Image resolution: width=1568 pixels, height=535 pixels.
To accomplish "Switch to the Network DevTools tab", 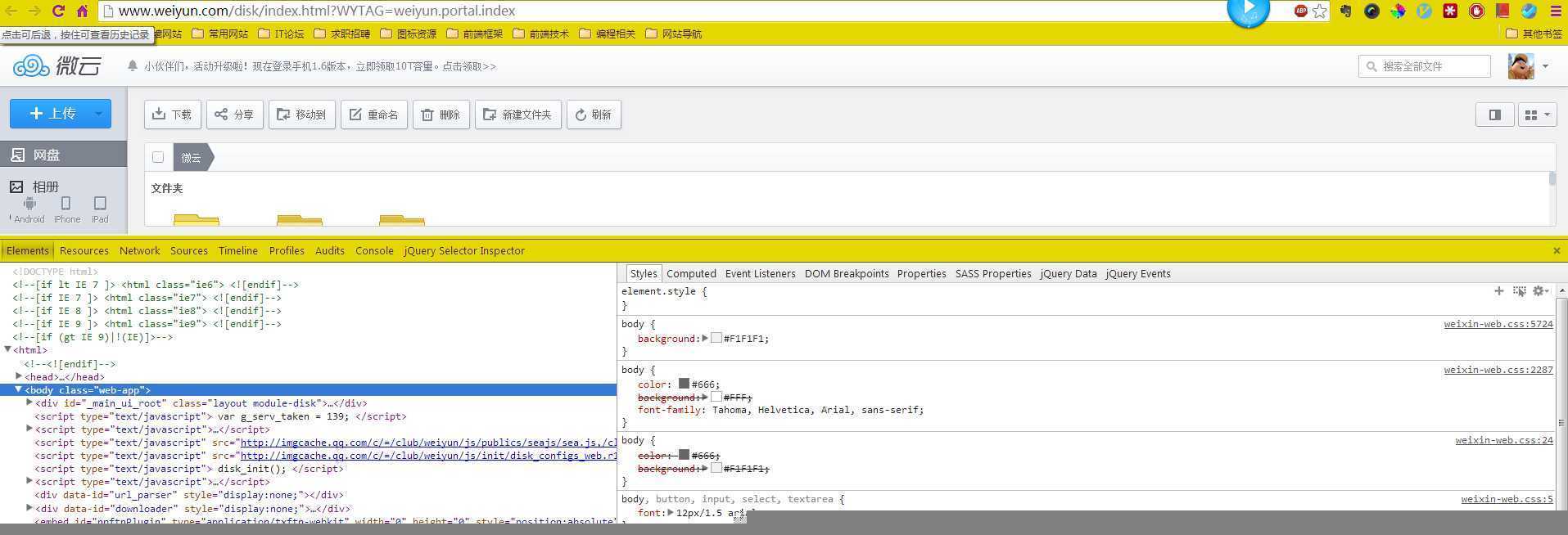I will [x=140, y=251].
